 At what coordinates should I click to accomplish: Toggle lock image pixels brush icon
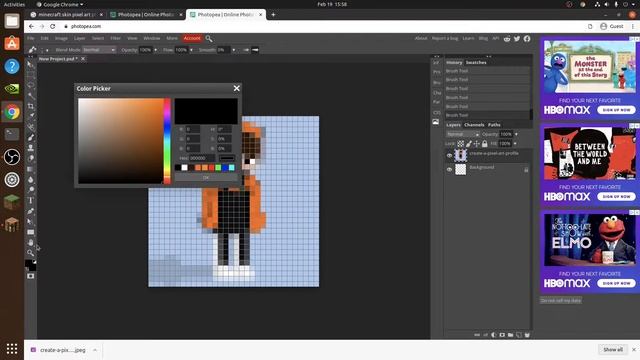click(x=469, y=144)
